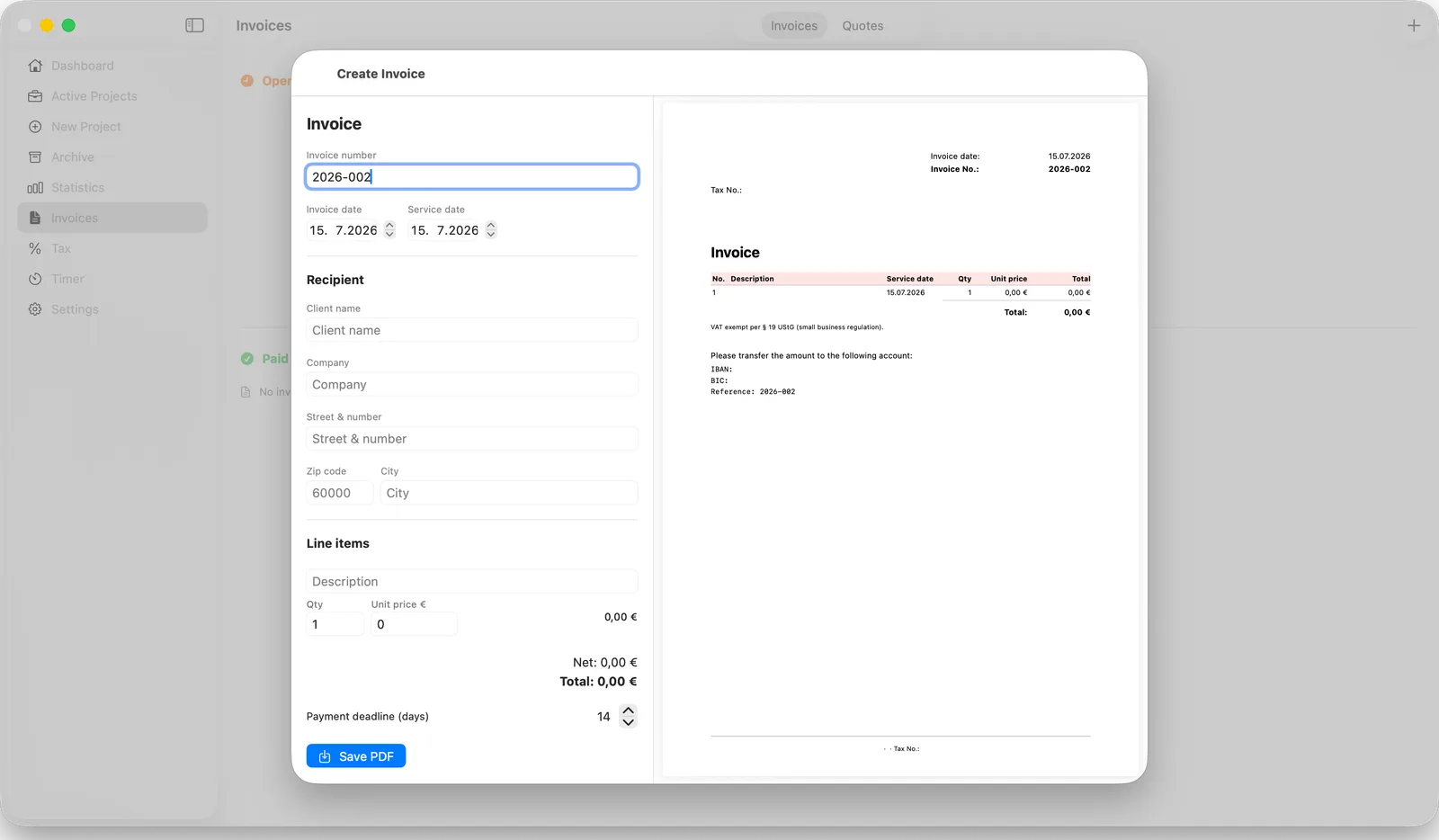The height and width of the screenshot is (840, 1439).
Task: Click "Payment deadline (days)" label
Action: click(x=368, y=717)
